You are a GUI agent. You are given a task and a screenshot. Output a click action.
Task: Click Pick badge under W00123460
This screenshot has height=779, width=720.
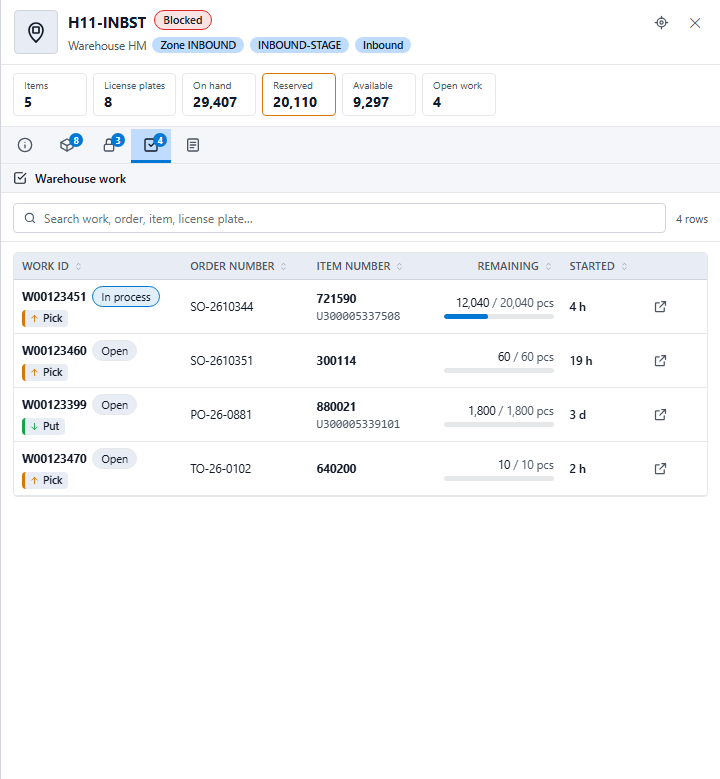point(45,373)
